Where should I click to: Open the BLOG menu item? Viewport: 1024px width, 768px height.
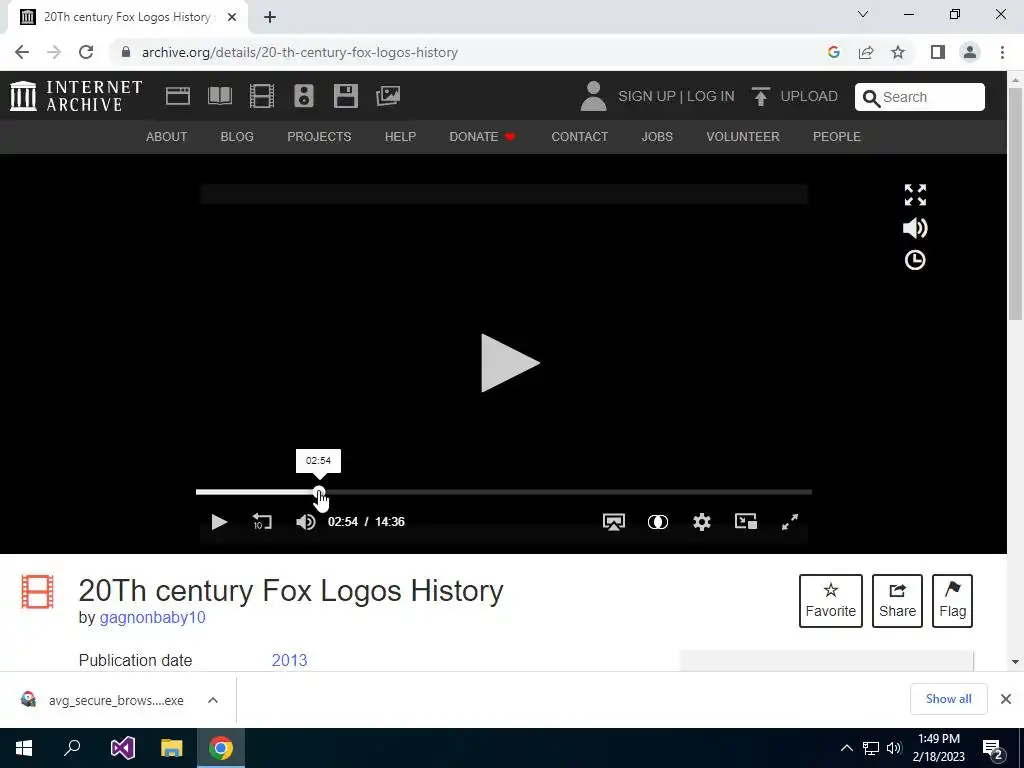(237, 136)
